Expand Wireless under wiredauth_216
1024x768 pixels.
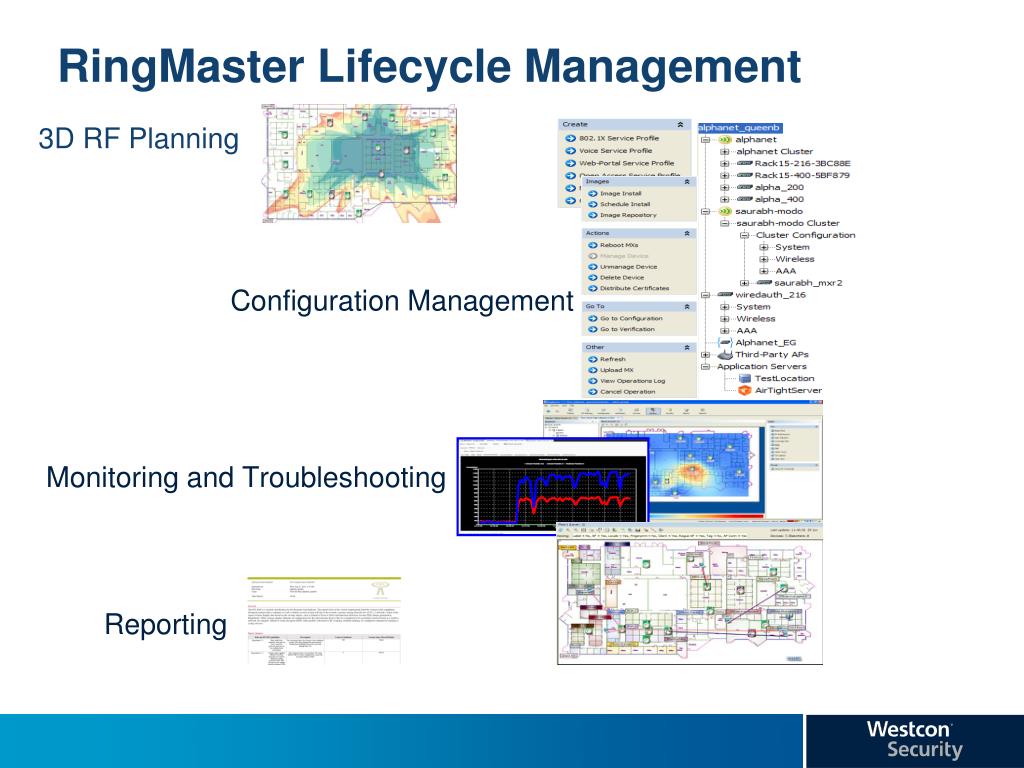click(724, 319)
